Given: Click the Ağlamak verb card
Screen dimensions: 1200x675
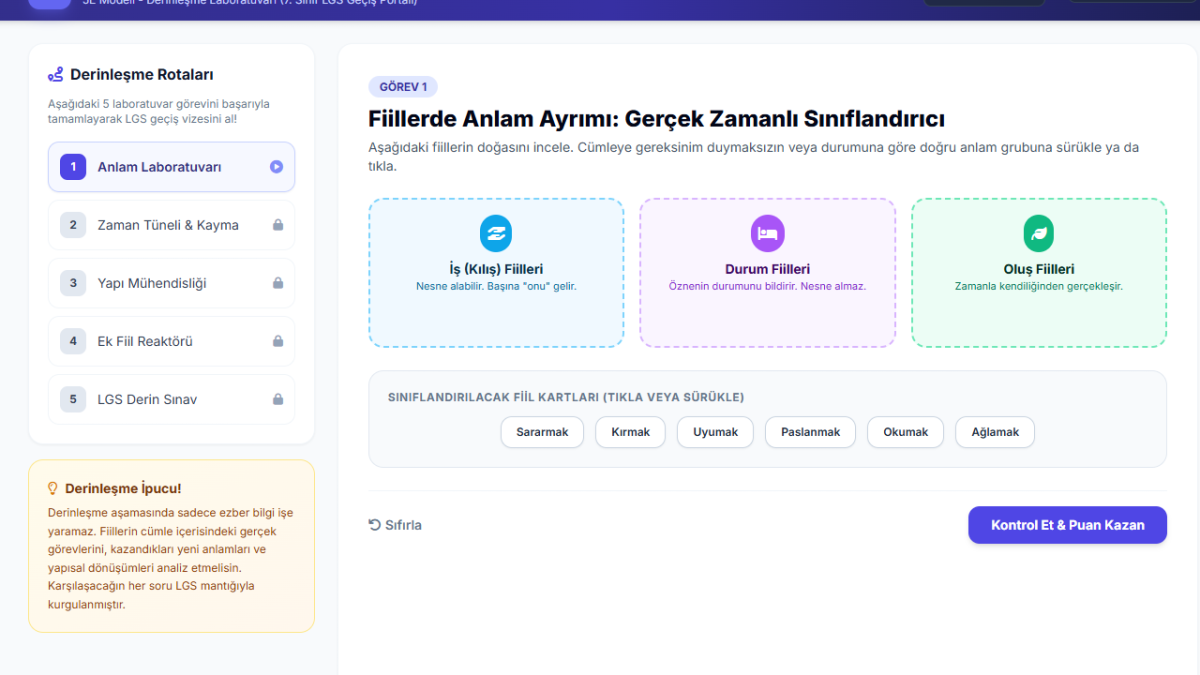Looking at the screenshot, I should pos(995,432).
